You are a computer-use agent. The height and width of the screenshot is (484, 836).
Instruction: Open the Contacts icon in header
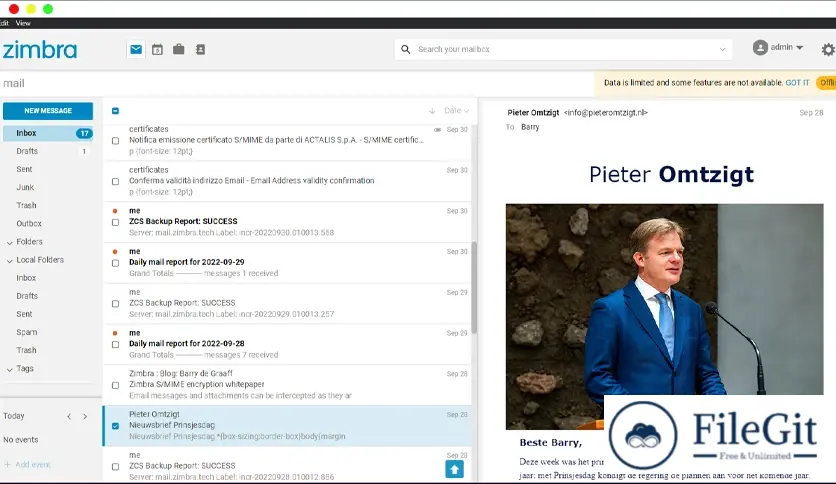point(200,50)
